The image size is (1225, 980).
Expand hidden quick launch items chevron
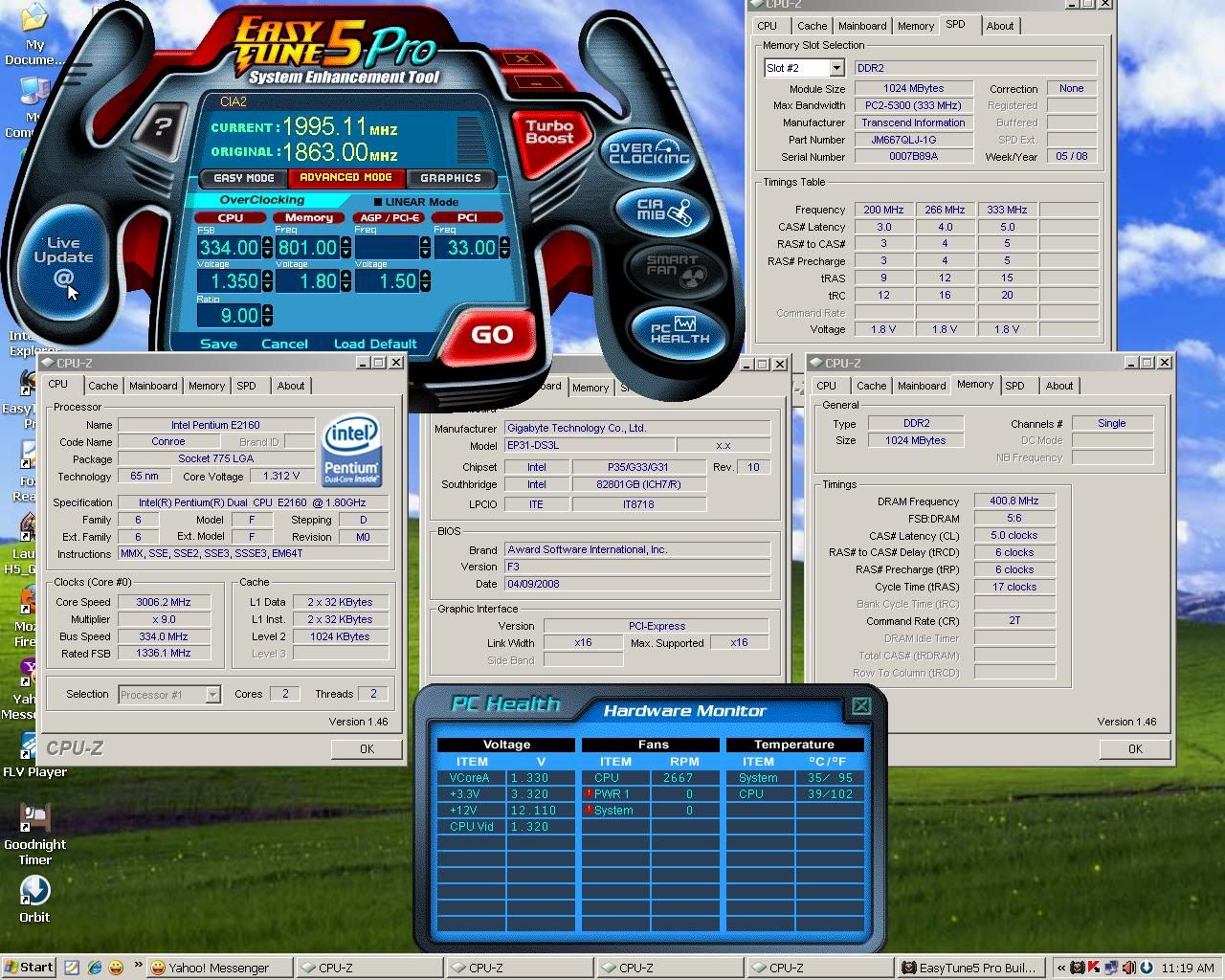pos(138,965)
